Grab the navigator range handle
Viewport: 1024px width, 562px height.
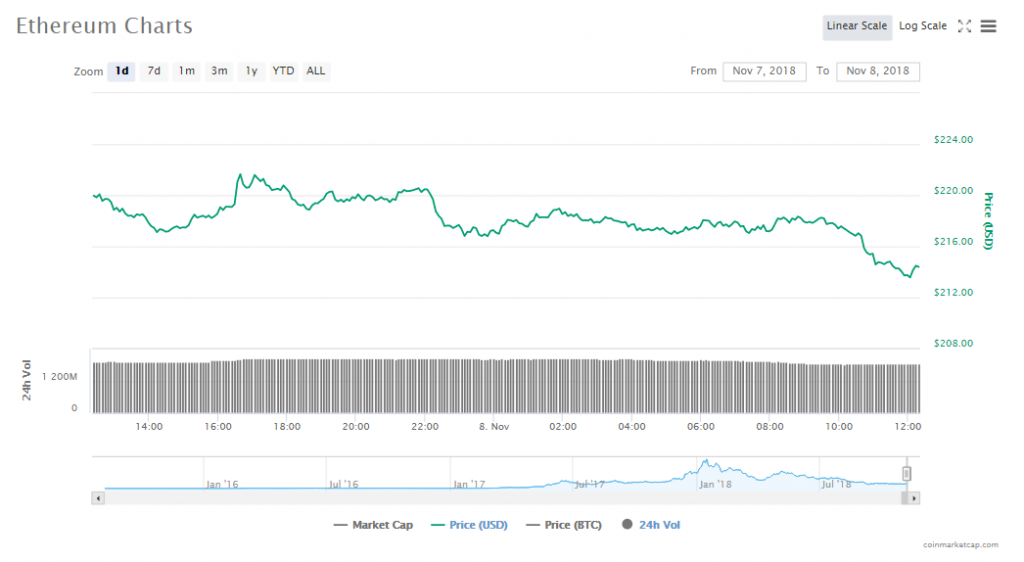coord(907,474)
